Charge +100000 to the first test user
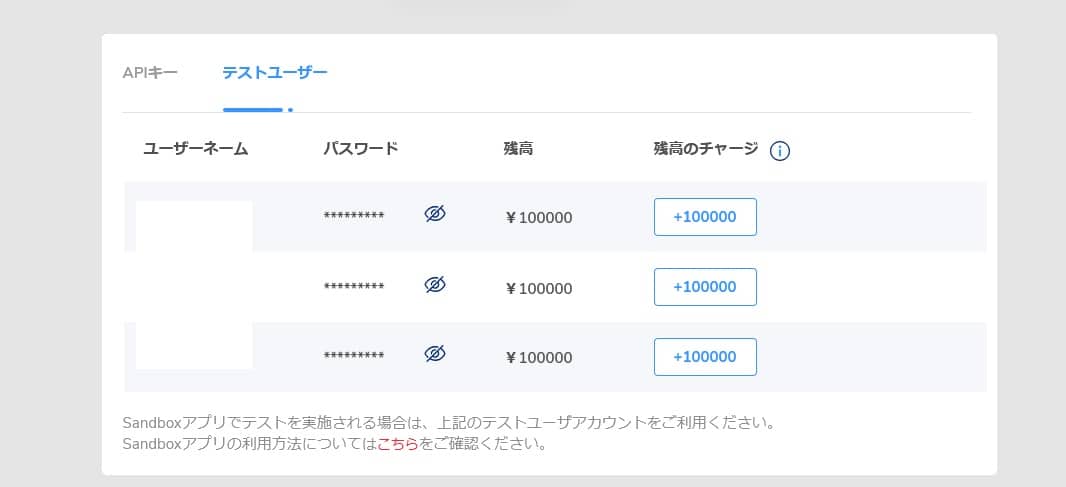This screenshot has width=1066, height=487. coord(705,217)
